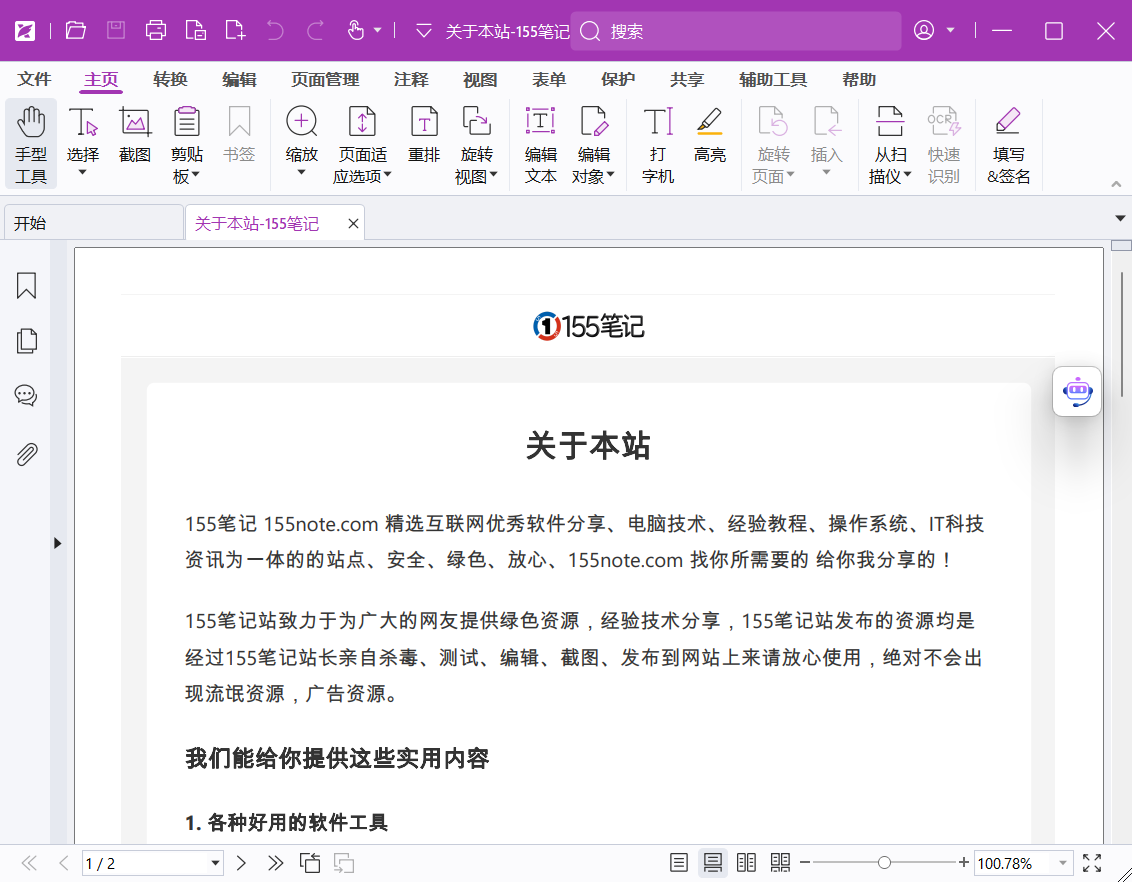Open the Convert (转换) ribbon tab

pos(170,80)
